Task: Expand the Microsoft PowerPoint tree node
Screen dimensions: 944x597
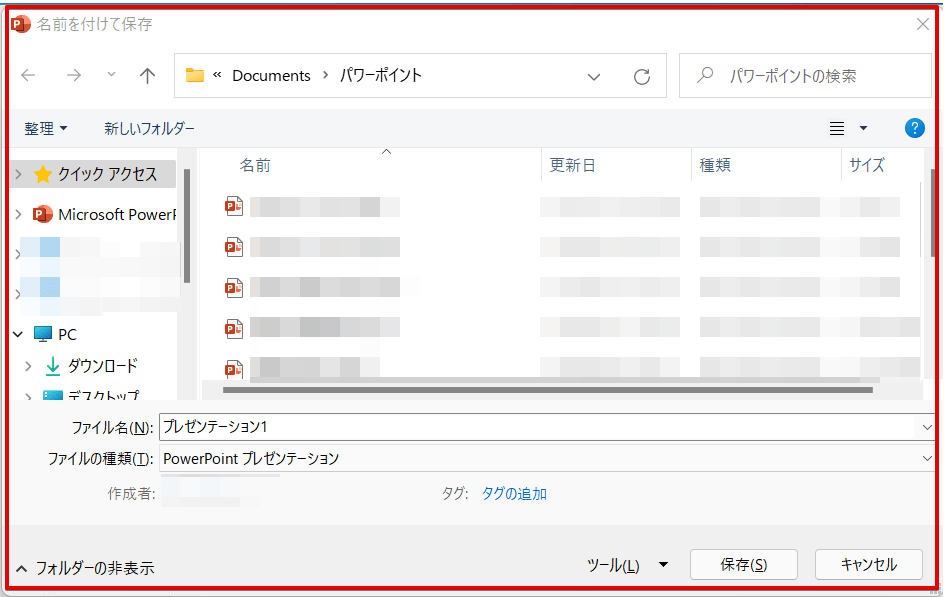Action: click(18, 214)
